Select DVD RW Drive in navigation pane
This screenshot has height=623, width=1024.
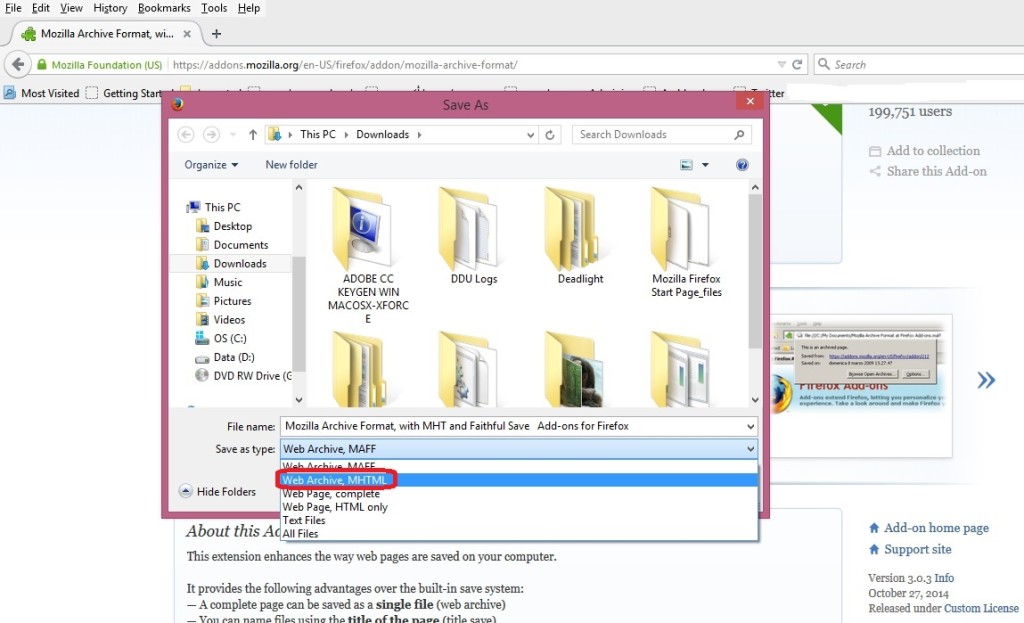(243, 375)
